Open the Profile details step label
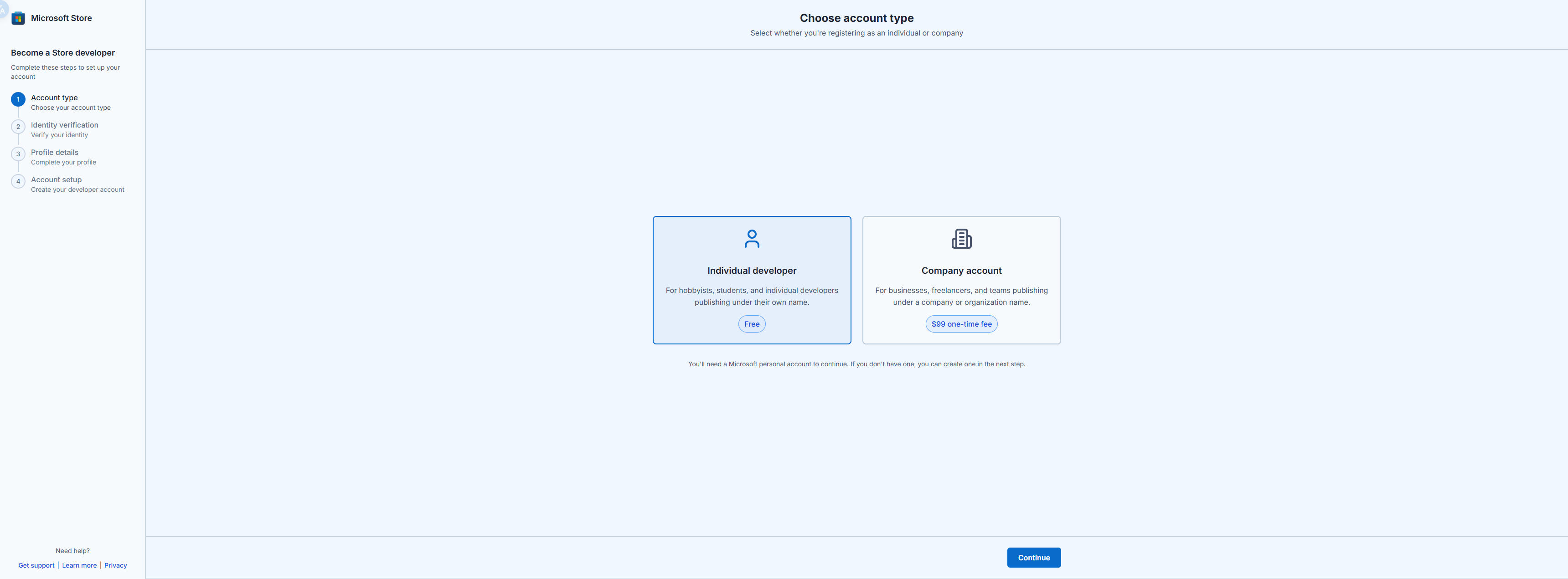The image size is (1568, 579). tap(55, 153)
